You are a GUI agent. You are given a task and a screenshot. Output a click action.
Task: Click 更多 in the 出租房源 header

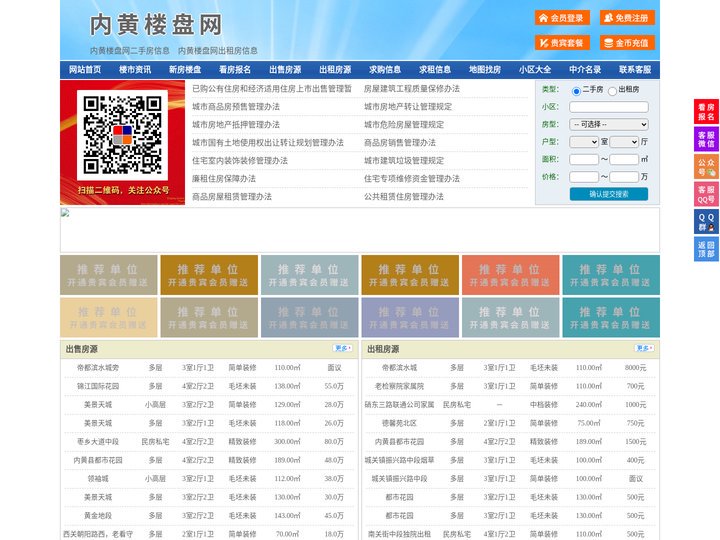click(x=644, y=349)
